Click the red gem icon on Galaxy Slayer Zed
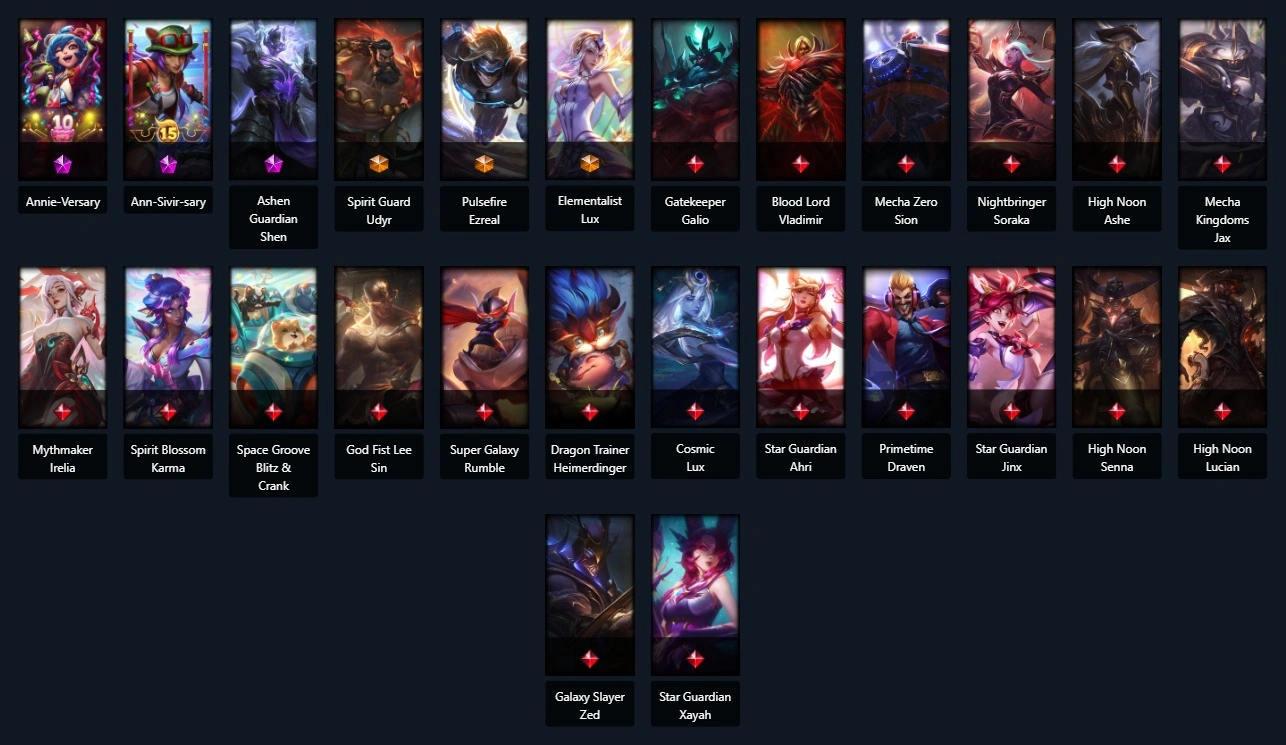This screenshot has width=1286, height=745. coord(590,659)
